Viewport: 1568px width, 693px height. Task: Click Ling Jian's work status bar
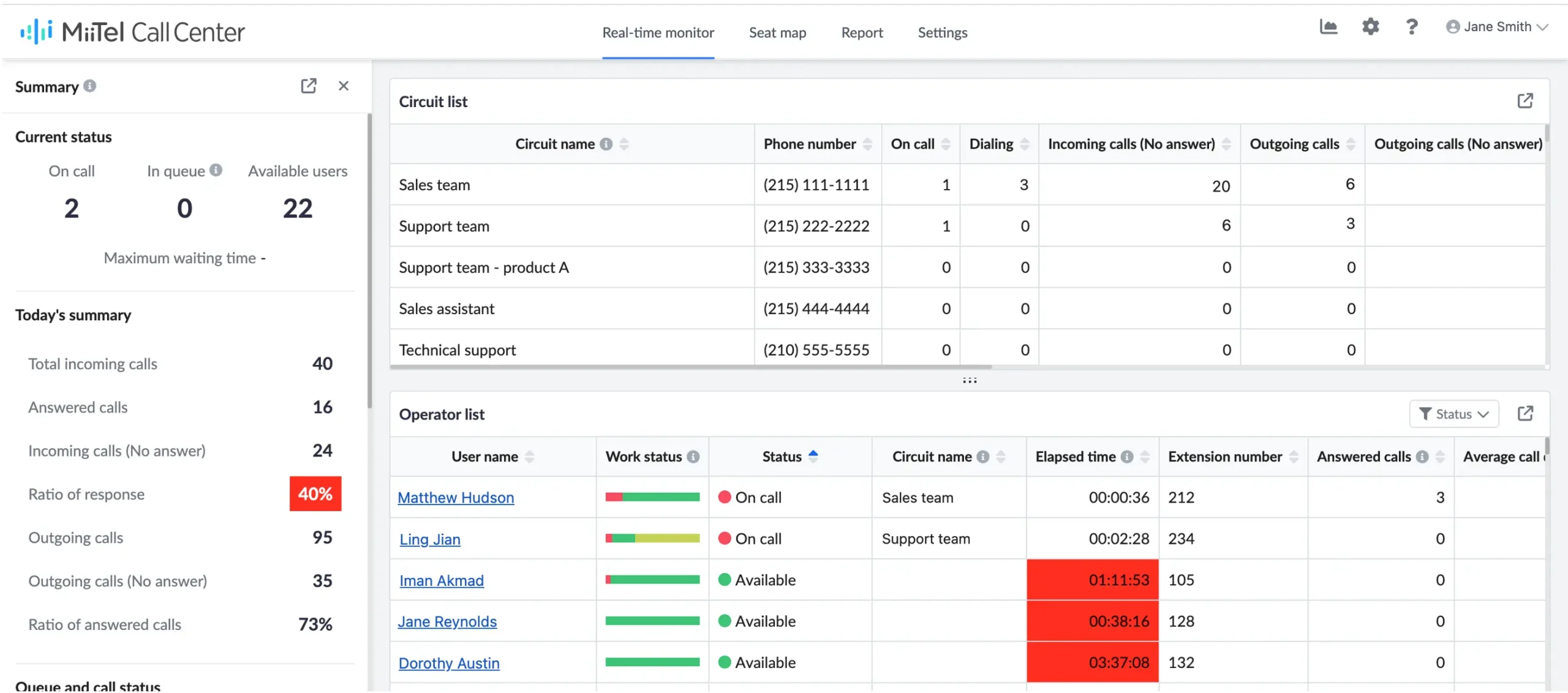coord(652,539)
